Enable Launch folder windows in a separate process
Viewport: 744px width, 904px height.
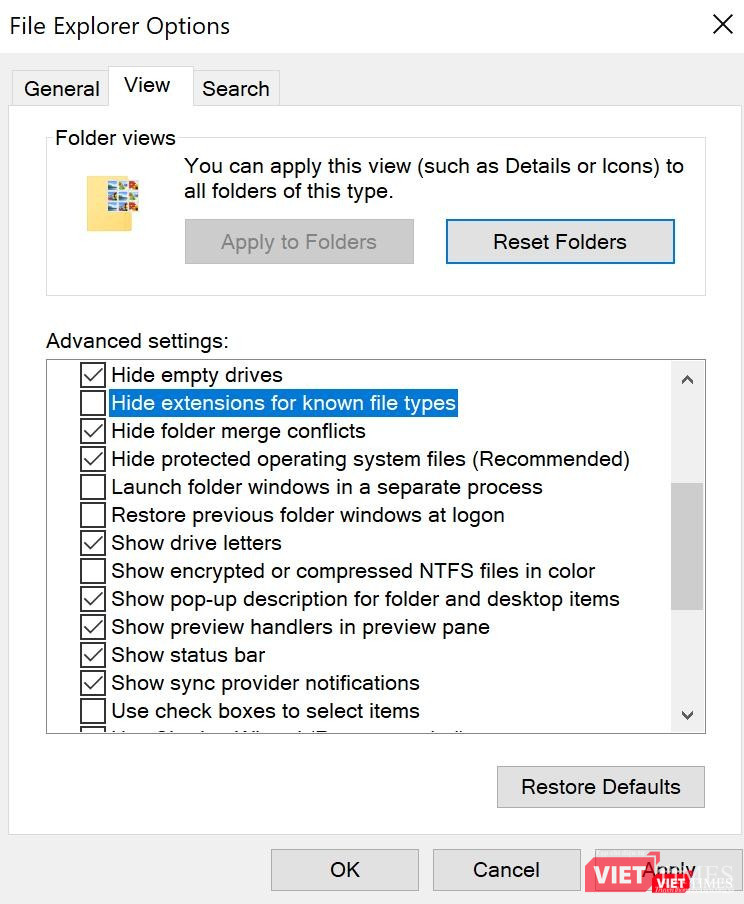coord(91,486)
